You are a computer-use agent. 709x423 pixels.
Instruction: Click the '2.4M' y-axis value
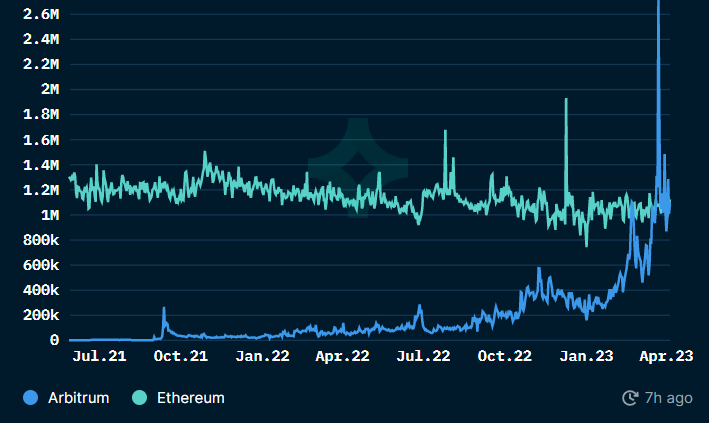point(41,39)
